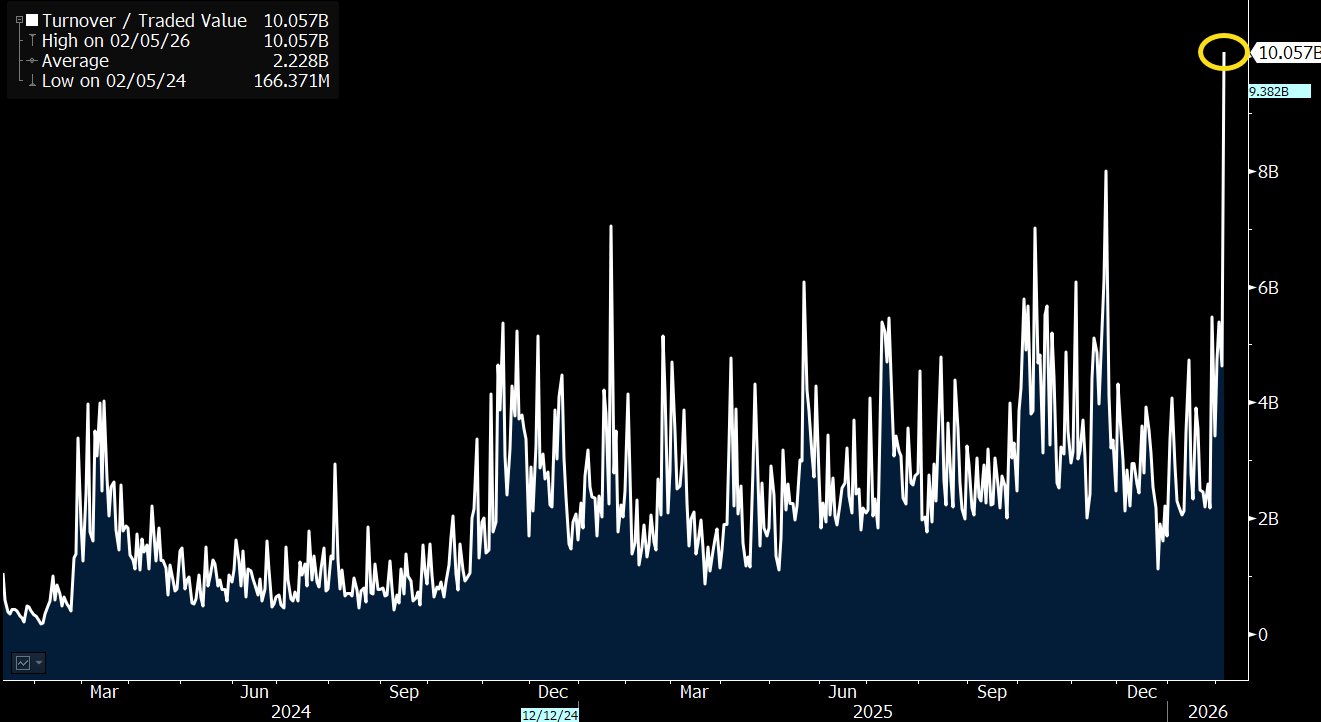Select the line chart type icon
Screen dimensions: 1321x722
pyautogui.click(x=23, y=663)
